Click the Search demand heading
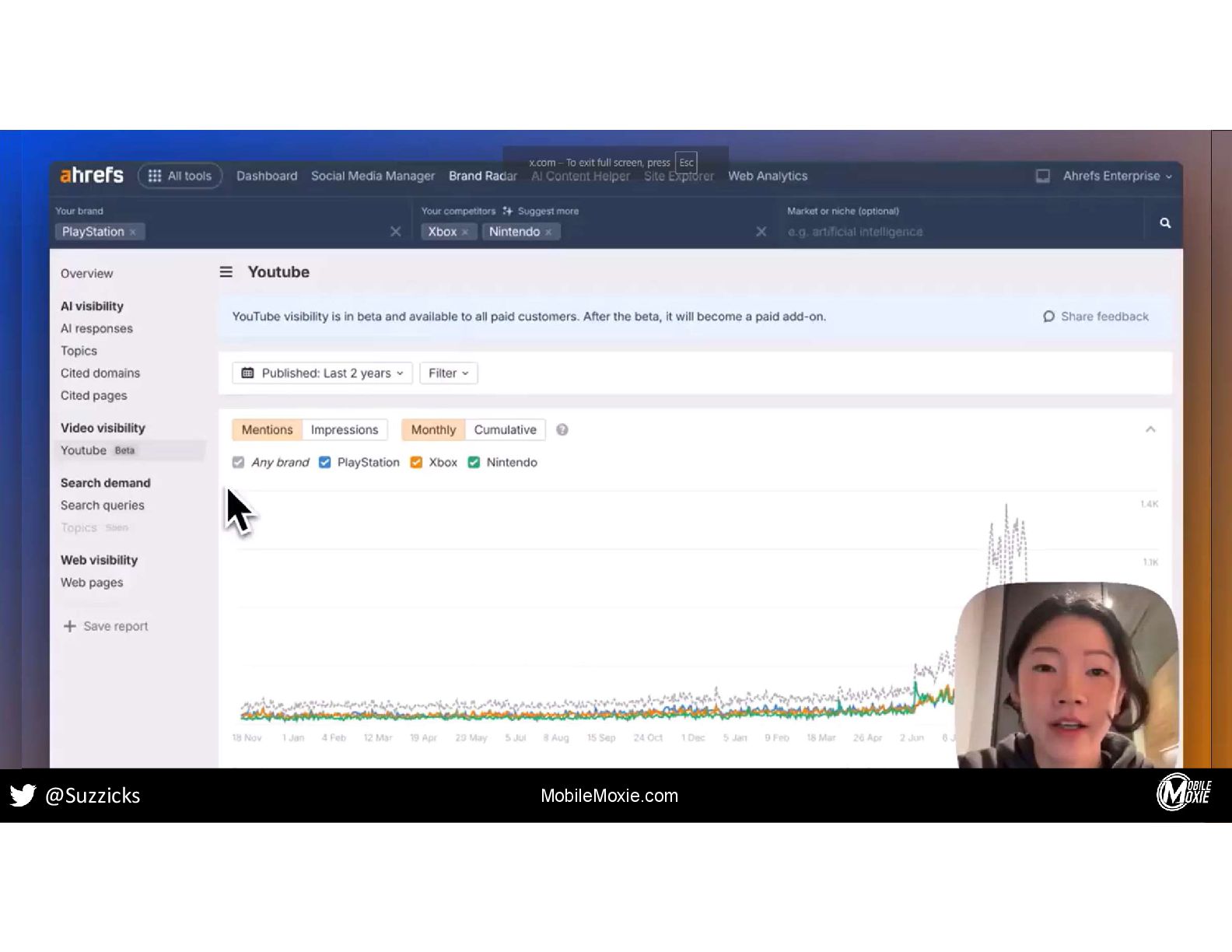1232x952 pixels. [x=105, y=483]
